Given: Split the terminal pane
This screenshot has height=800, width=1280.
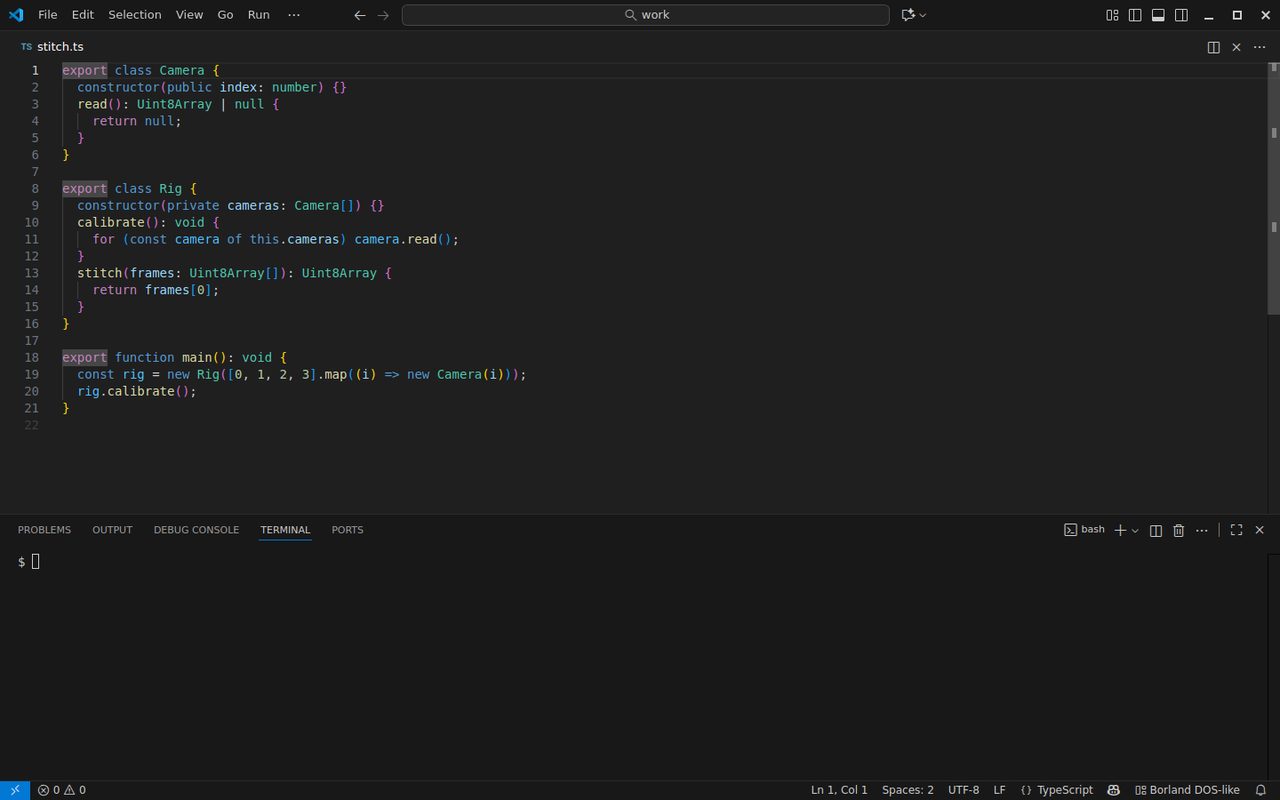Looking at the screenshot, I should tap(1156, 530).
